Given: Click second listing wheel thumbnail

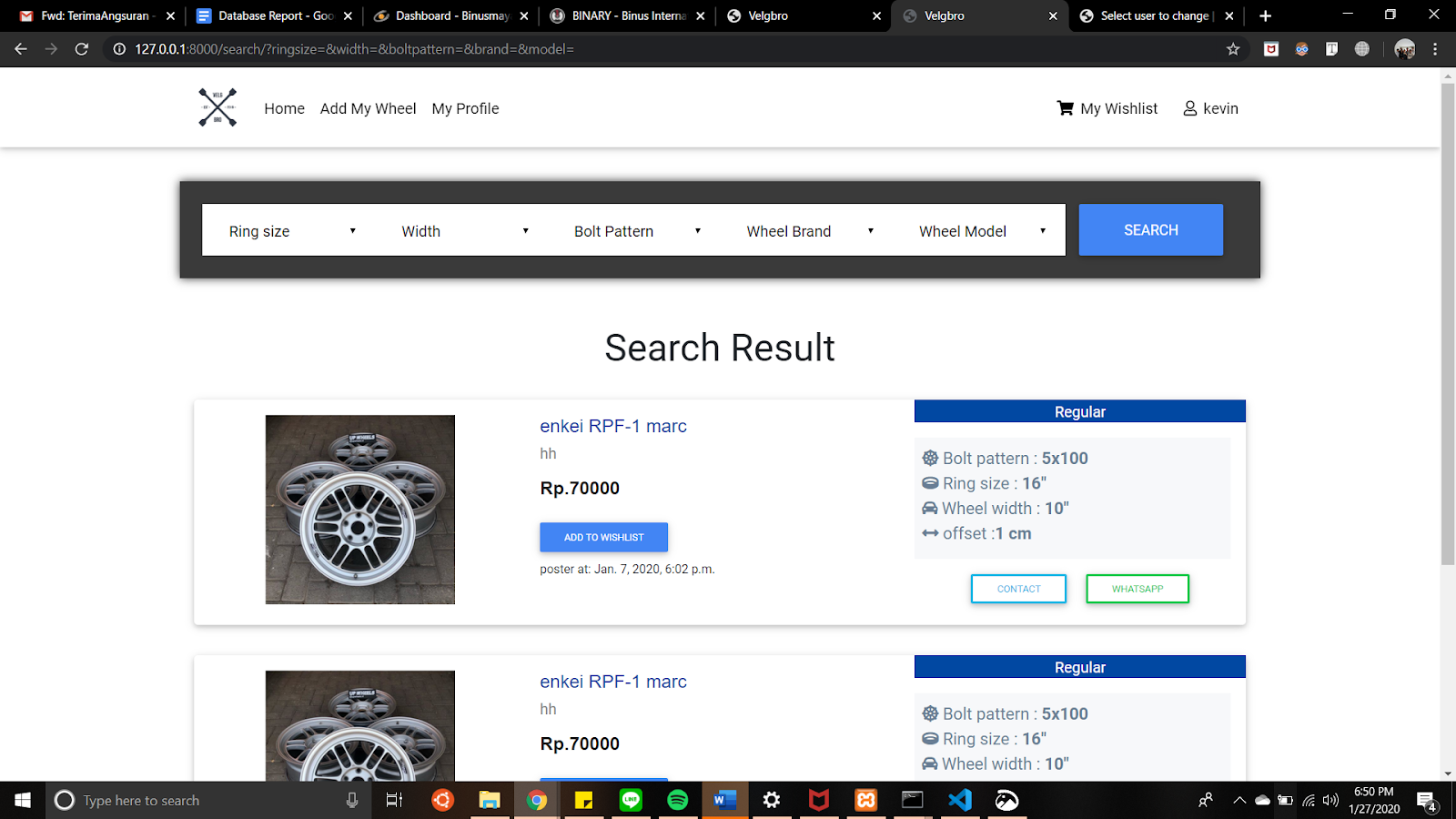Looking at the screenshot, I should [360, 725].
